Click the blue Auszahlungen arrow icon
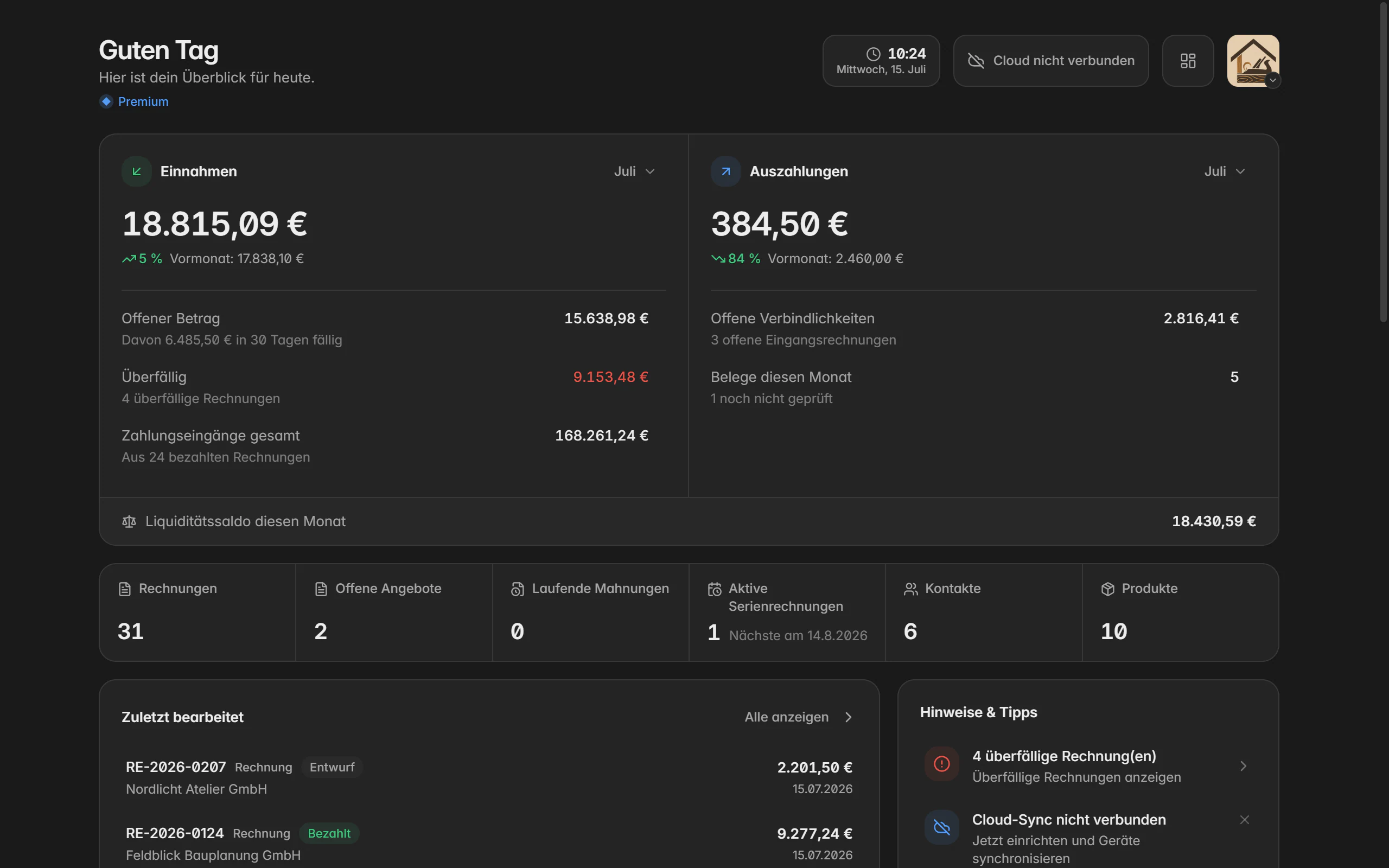 click(725, 171)
